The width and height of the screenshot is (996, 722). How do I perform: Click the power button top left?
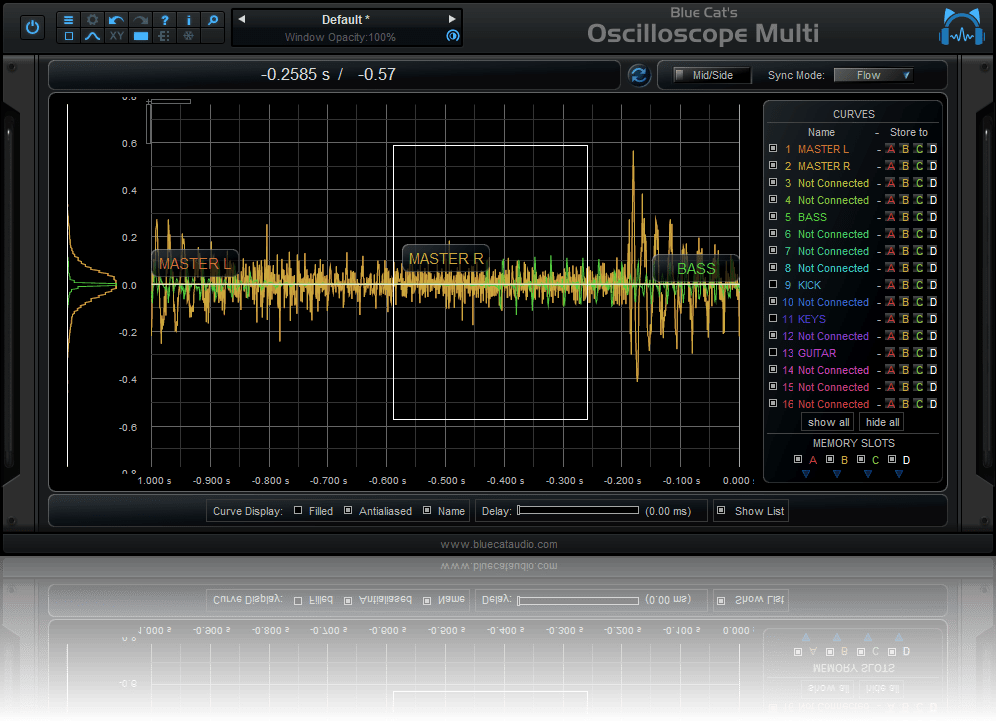click(32, 26)
